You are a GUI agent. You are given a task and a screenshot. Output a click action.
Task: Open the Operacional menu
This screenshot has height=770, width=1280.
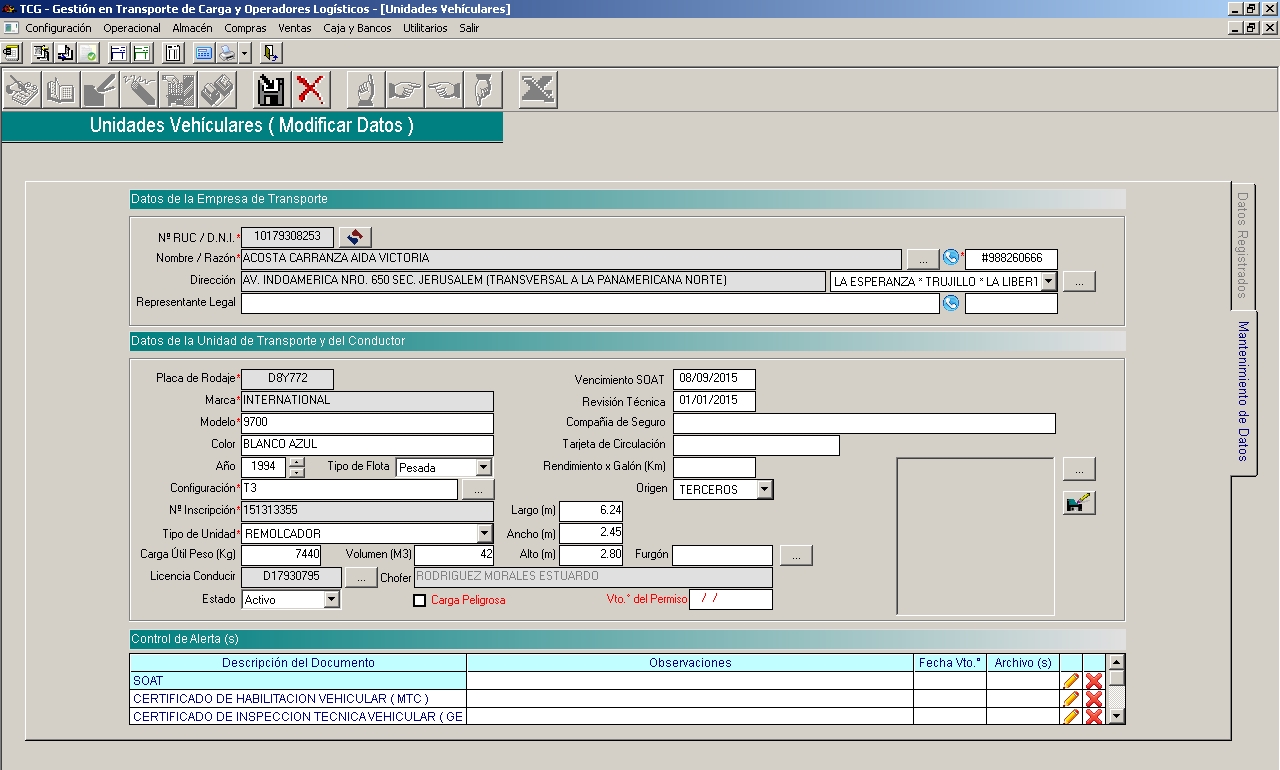point(132,28)
